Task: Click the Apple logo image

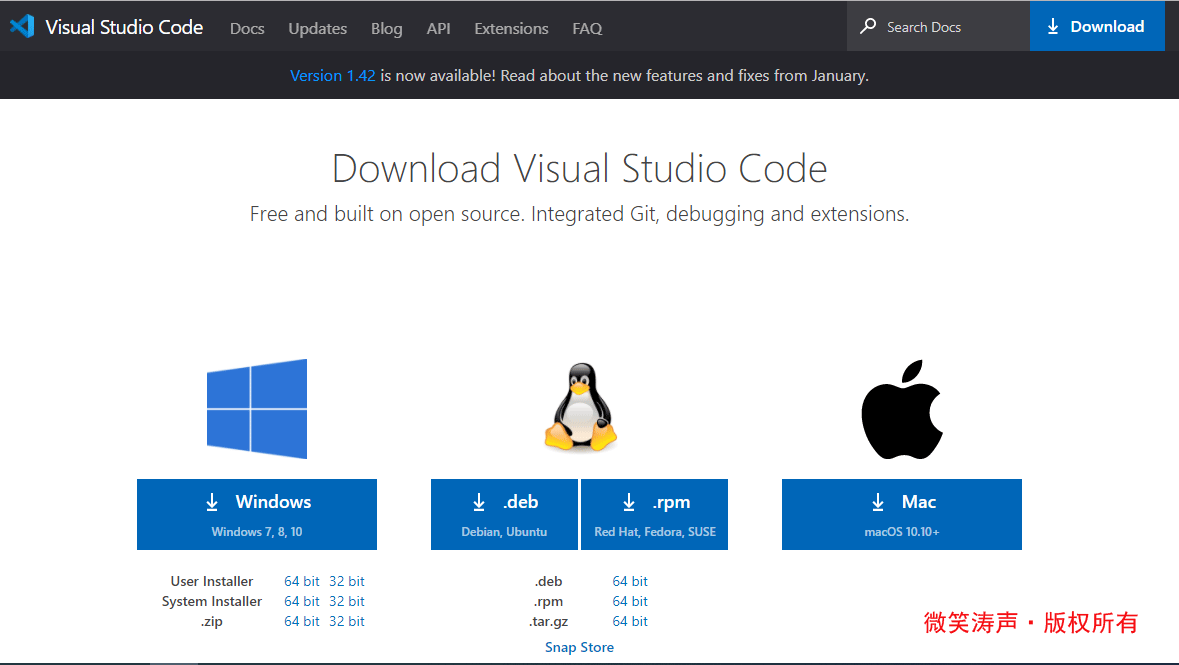Action: (902, 409)
